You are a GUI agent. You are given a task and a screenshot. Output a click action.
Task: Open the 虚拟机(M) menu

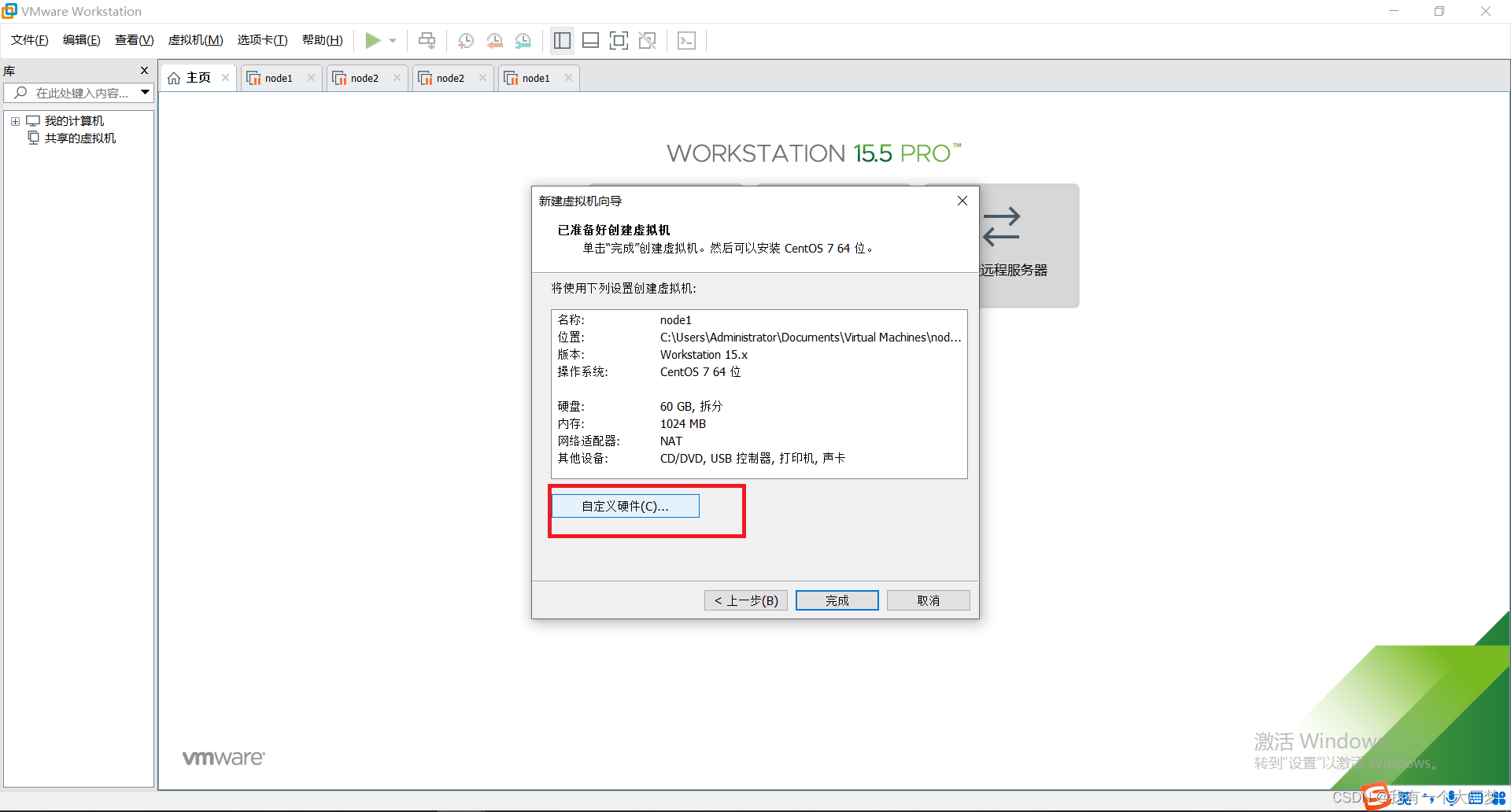(196, 40)
